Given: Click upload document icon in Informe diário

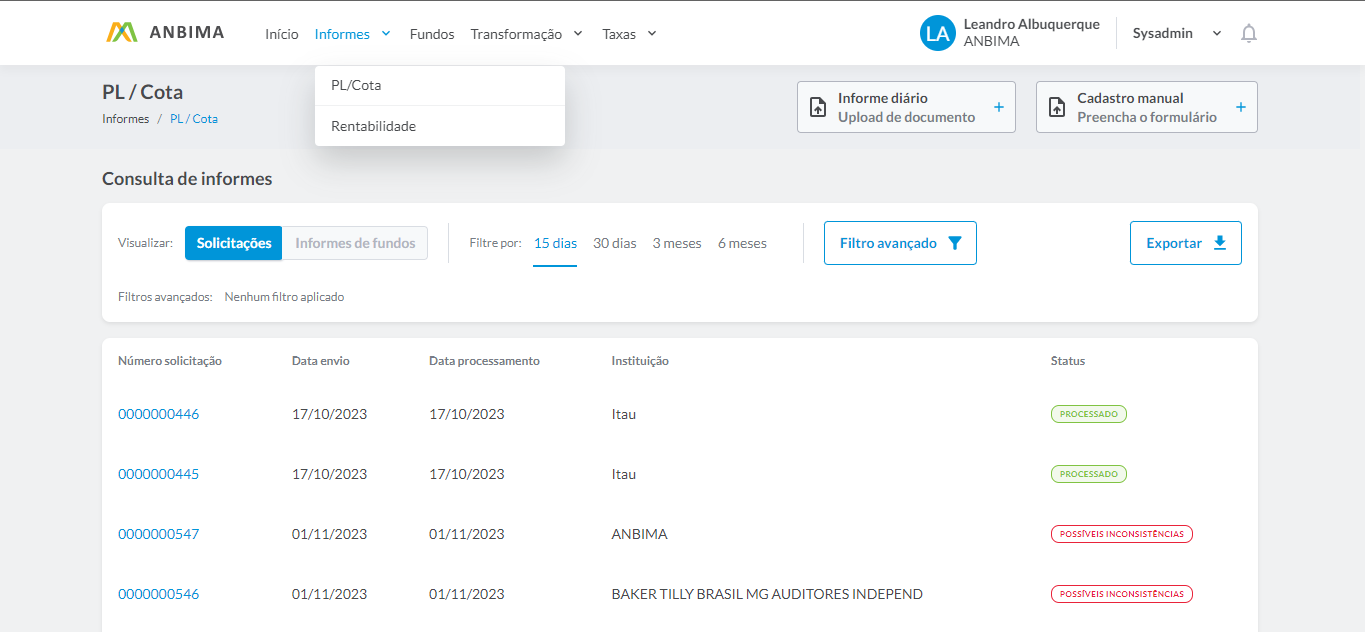Looking at the screenshot, I should [818, 107].
